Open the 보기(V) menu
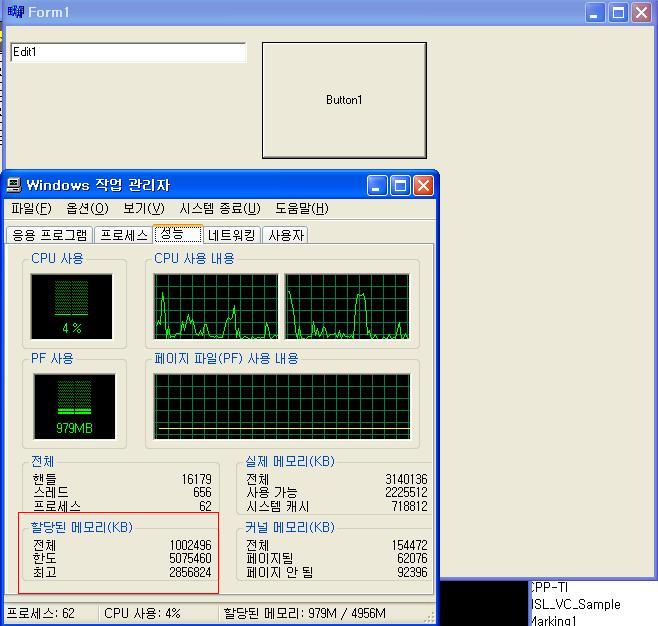Viewport: 658px width, 626px height. [143, 208]
